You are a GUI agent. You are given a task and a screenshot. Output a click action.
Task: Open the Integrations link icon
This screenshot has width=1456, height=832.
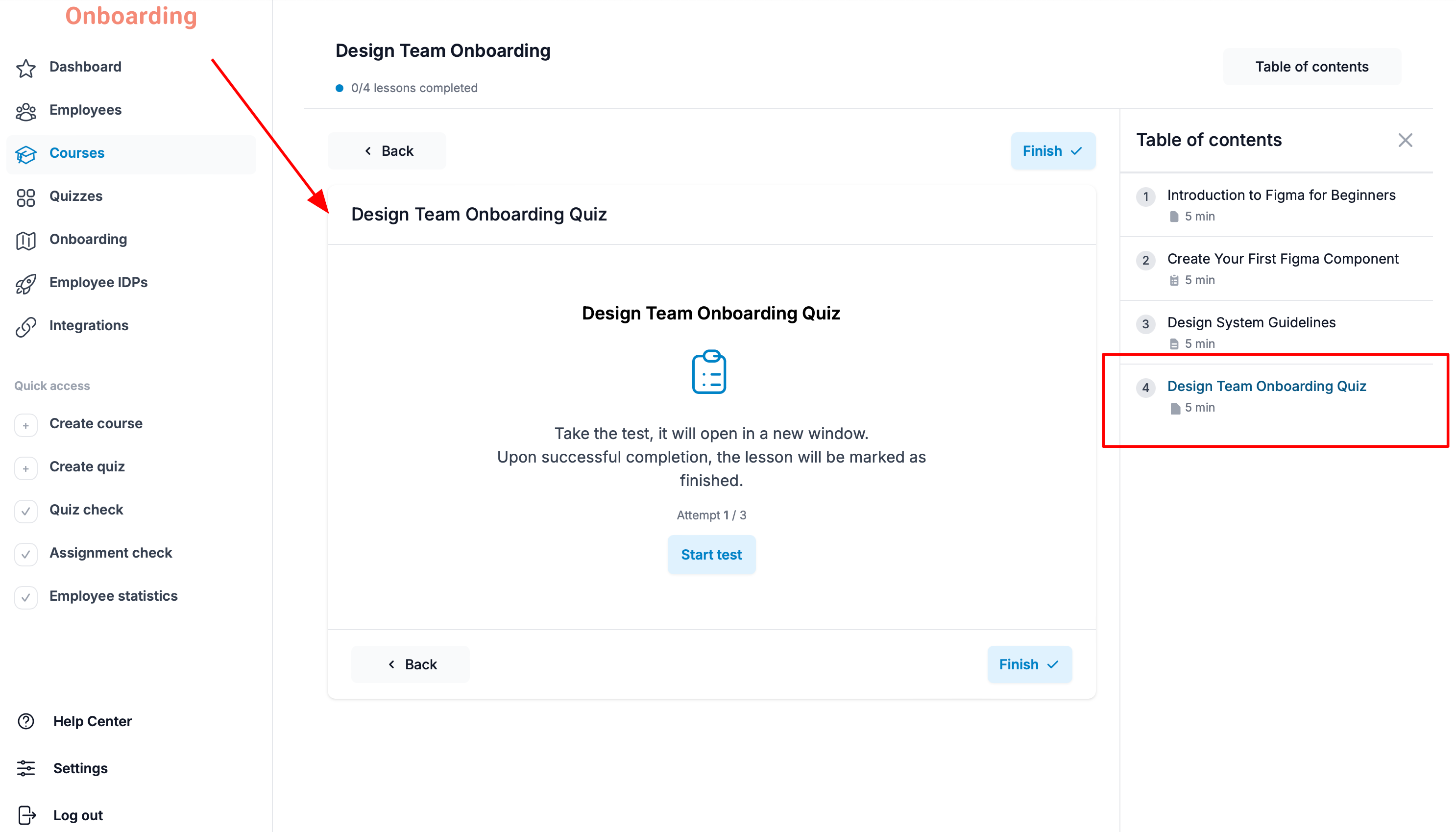(25, 327)
